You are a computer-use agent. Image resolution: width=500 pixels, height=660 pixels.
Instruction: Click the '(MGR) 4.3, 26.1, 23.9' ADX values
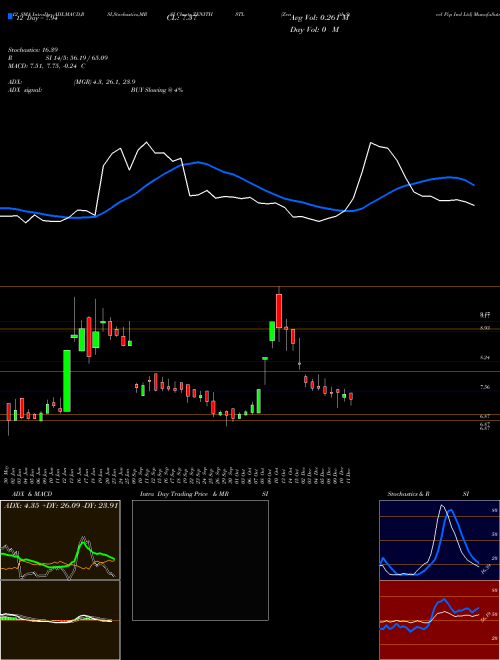pos(104,82)
